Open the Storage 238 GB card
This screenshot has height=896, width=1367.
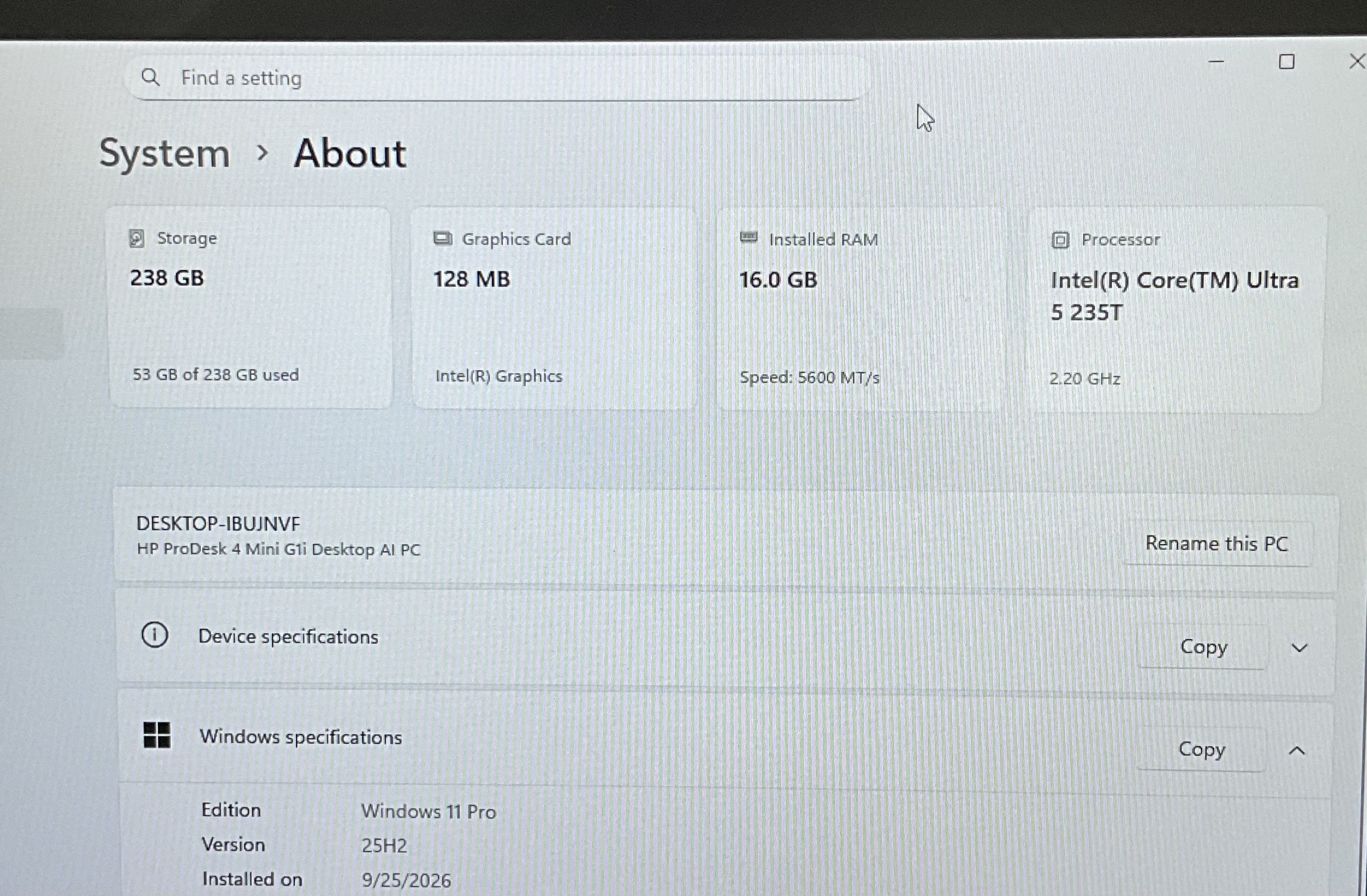pos(250,307)
